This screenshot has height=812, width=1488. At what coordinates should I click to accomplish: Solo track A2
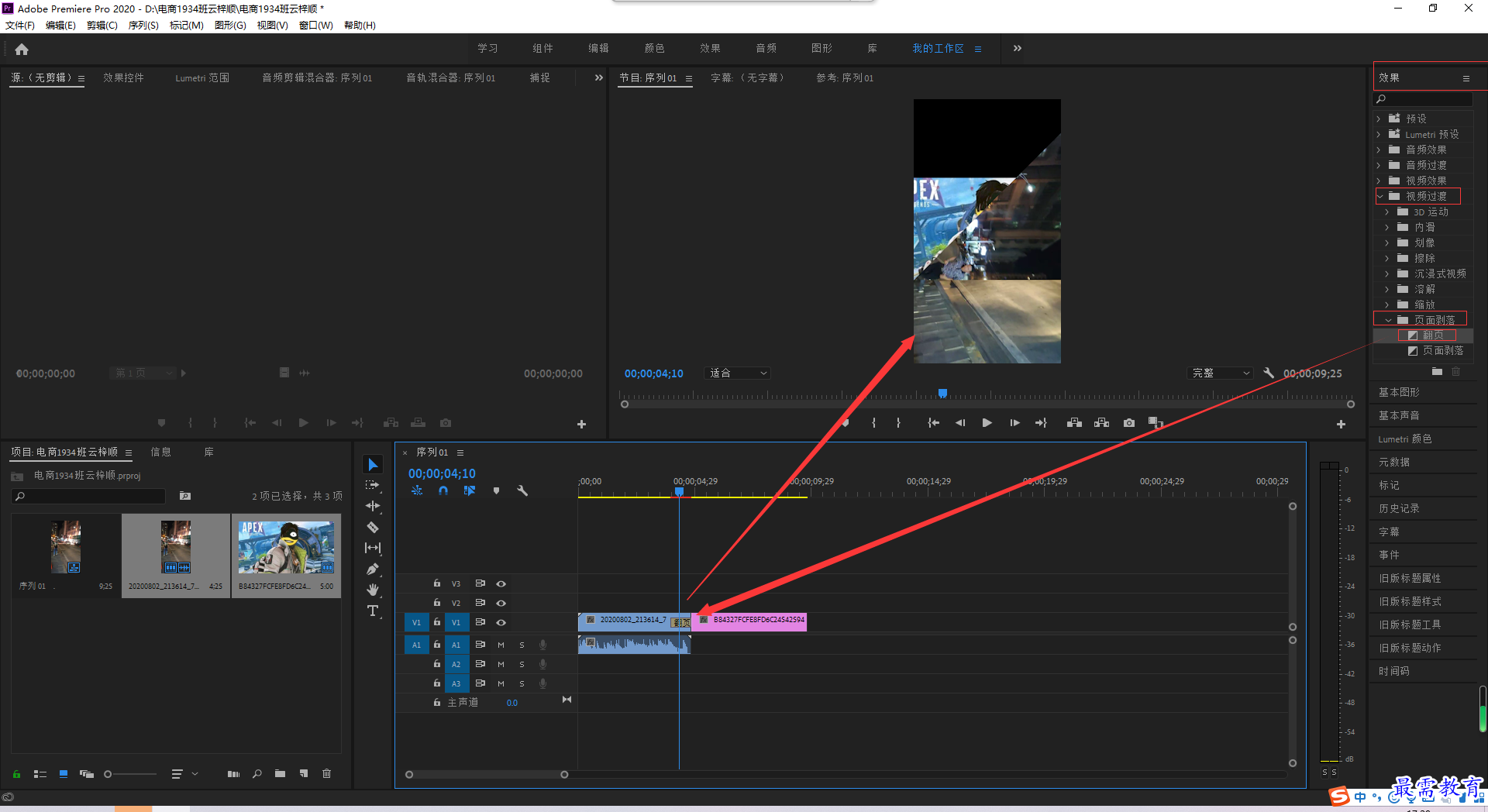pyautogui.click(x=522, y=664)
